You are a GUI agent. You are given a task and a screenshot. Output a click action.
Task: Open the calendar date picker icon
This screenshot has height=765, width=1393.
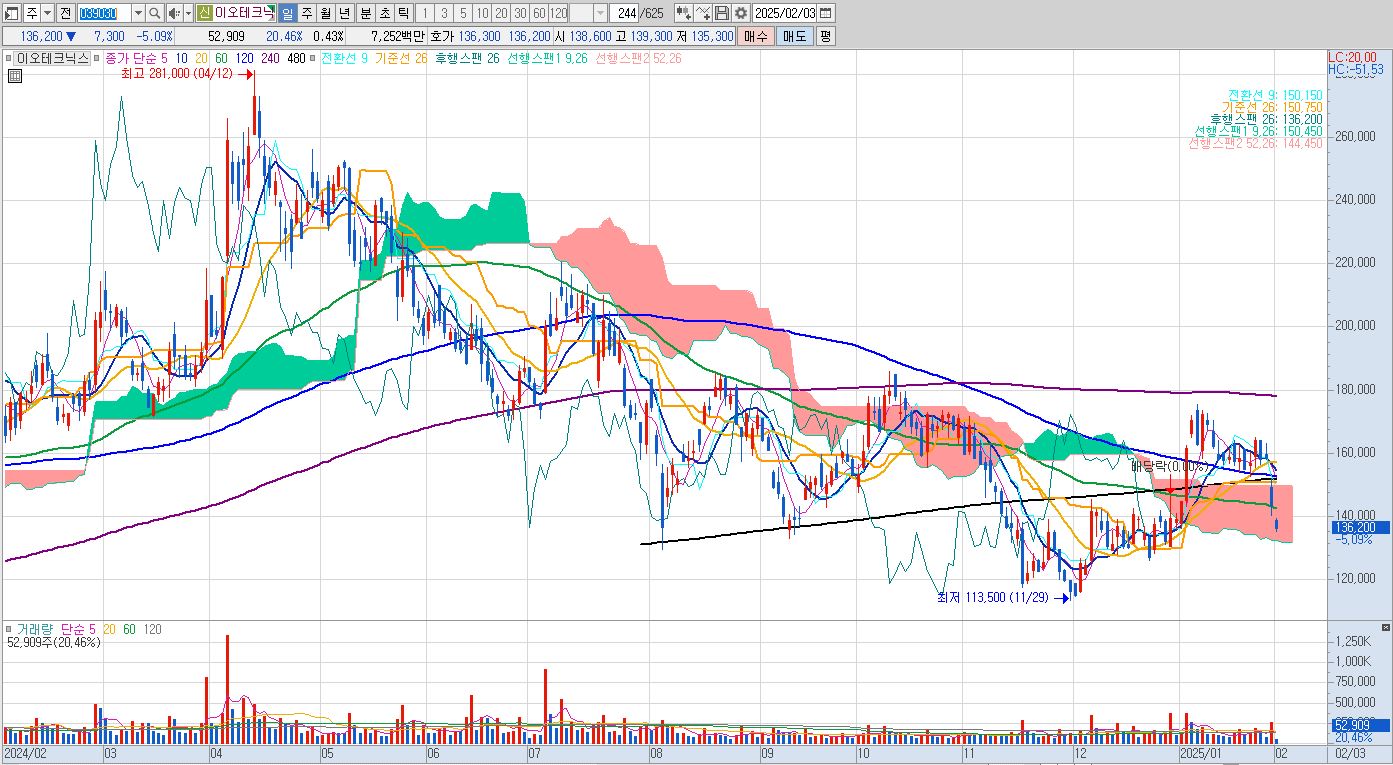click(825, 13)
